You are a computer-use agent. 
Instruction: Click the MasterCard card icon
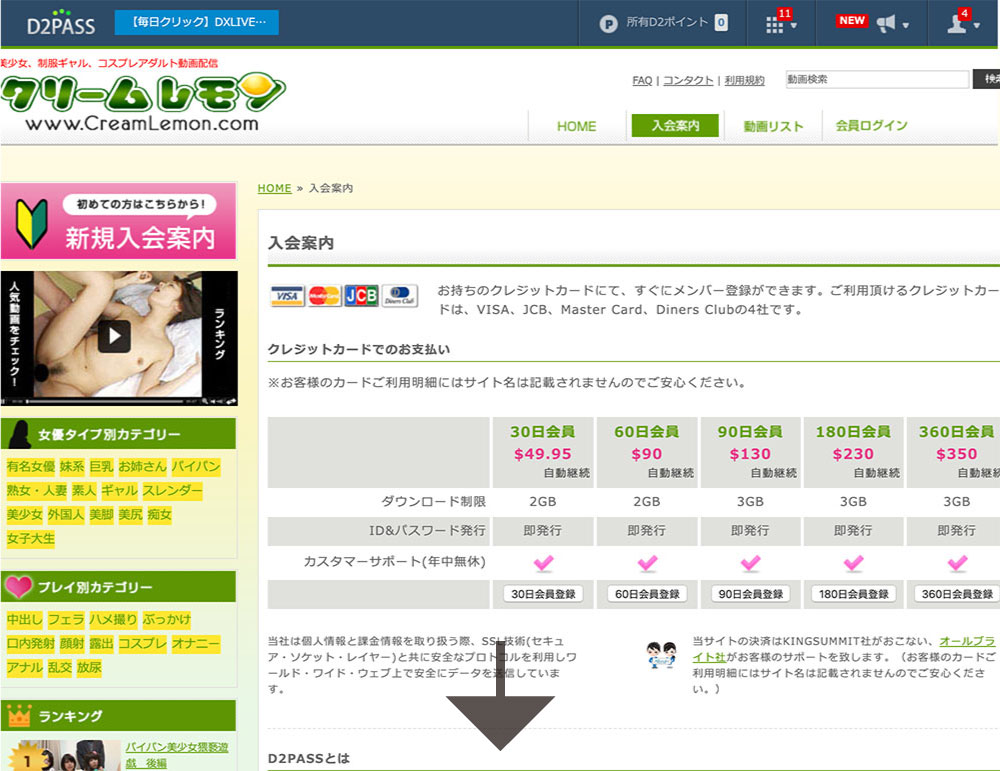click(x=324, y=296)
